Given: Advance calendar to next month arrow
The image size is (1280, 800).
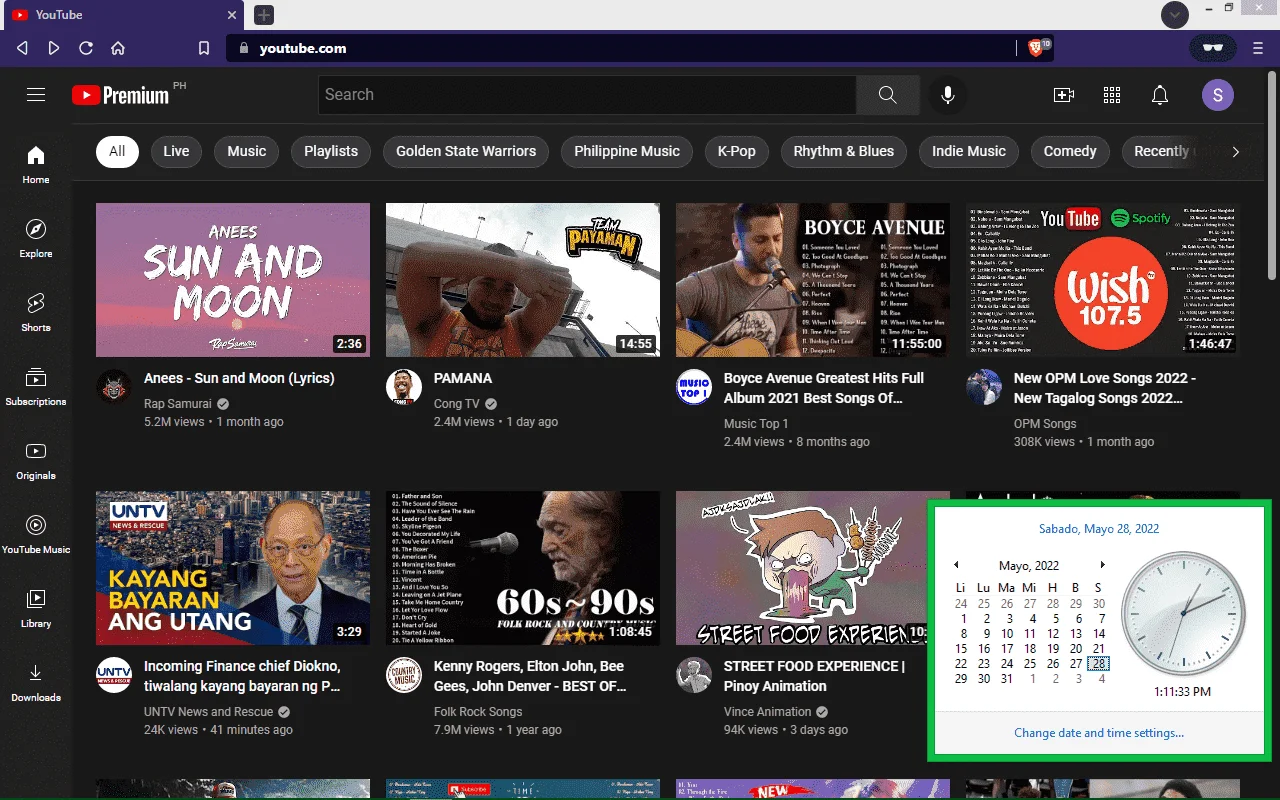Looking at the screenshot, I should pos(1103,565).
